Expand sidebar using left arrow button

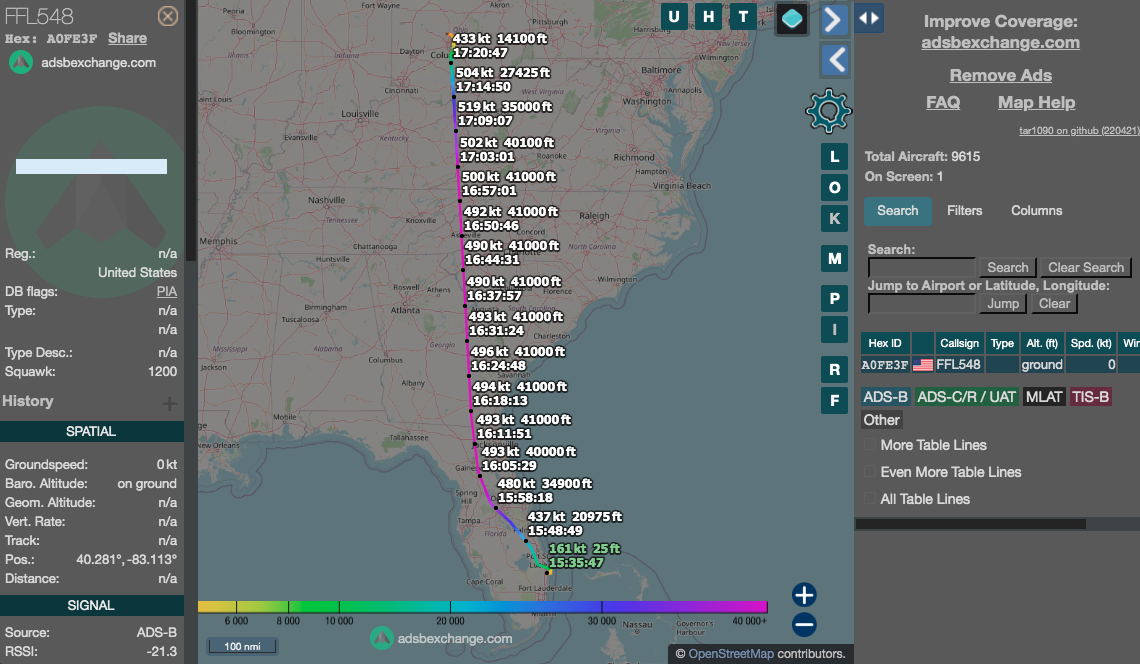click(835, 60)
